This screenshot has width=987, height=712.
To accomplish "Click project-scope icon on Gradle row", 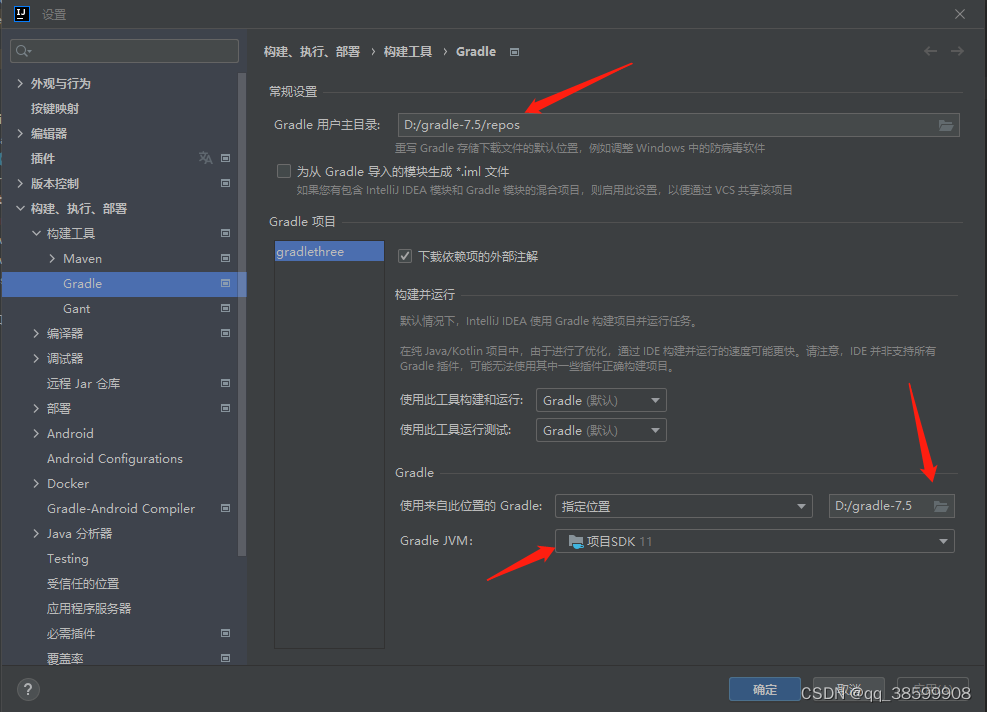I will tap(225, 283).
